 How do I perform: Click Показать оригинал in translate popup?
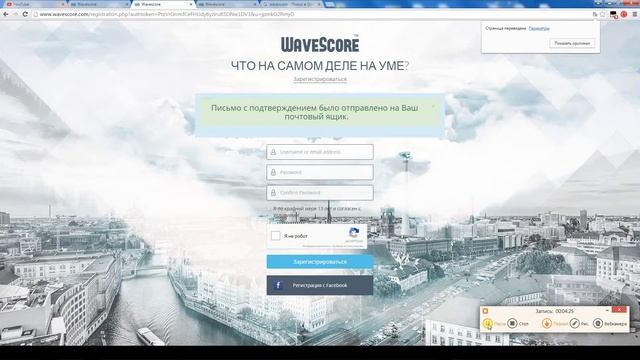pyautogui.click(x=572, y=43)
